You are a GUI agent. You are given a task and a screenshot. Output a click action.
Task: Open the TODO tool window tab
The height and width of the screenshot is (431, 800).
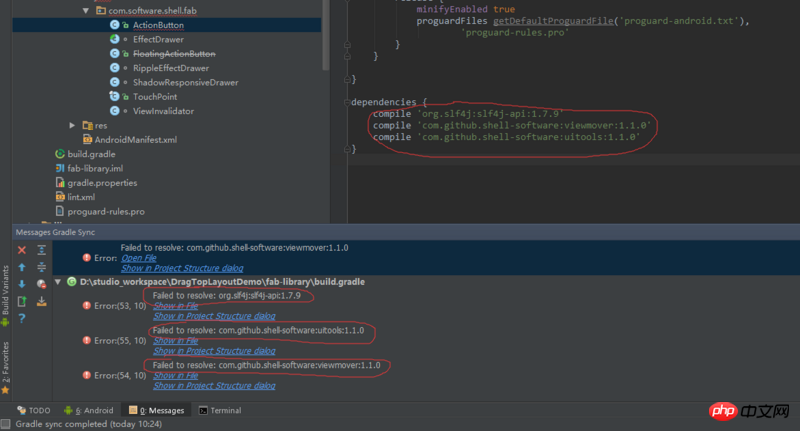pos(33,410)
